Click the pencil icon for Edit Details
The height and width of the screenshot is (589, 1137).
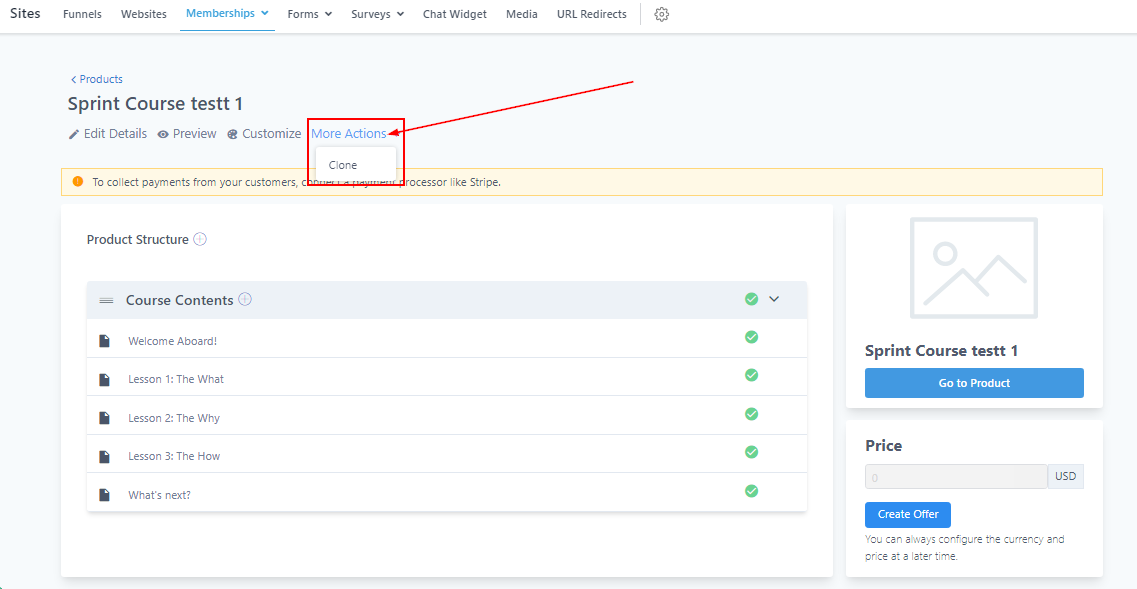coord(73,134)
